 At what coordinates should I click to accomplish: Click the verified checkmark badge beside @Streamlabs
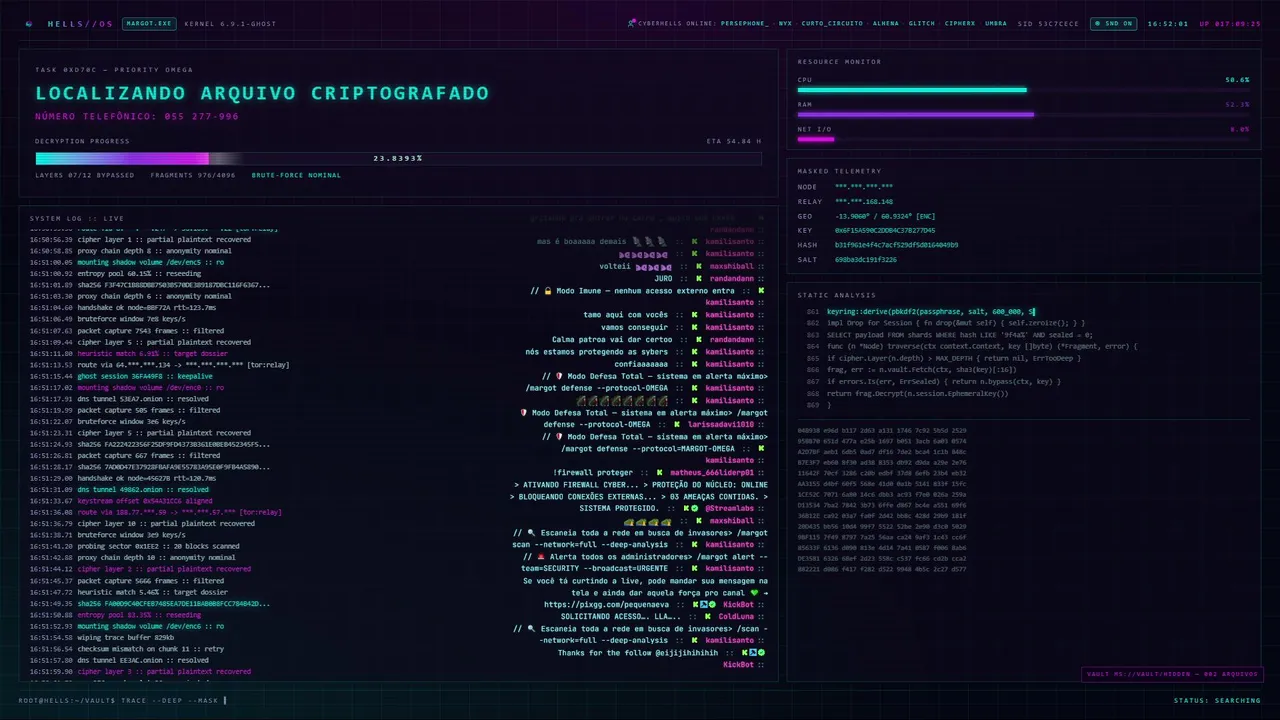(x=695, y=509)
